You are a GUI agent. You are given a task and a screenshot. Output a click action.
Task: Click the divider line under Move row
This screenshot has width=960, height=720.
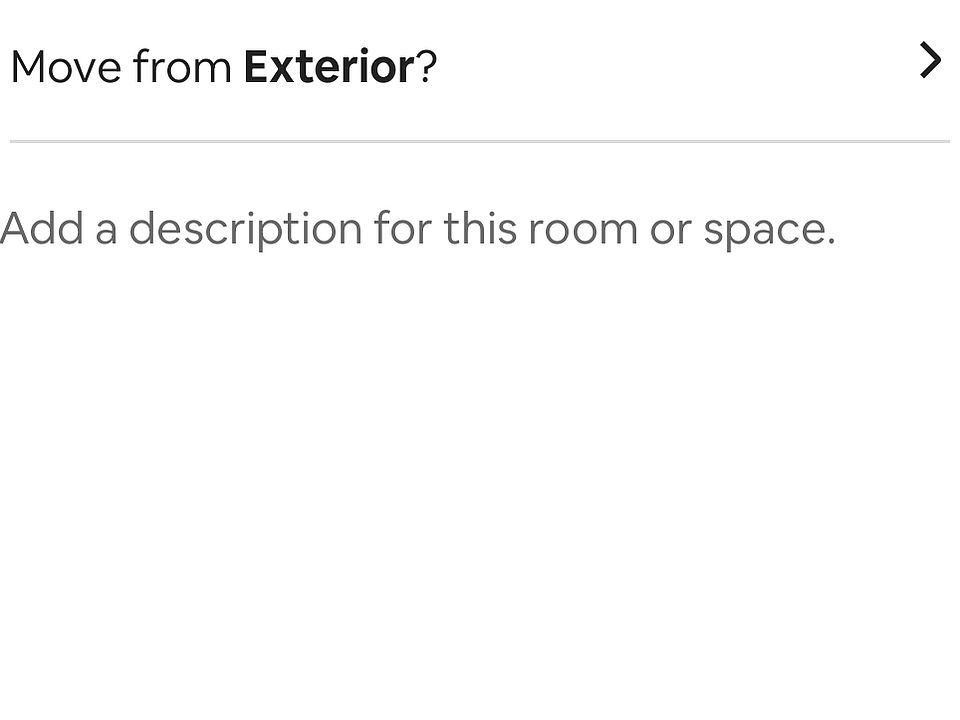[480, 141]
